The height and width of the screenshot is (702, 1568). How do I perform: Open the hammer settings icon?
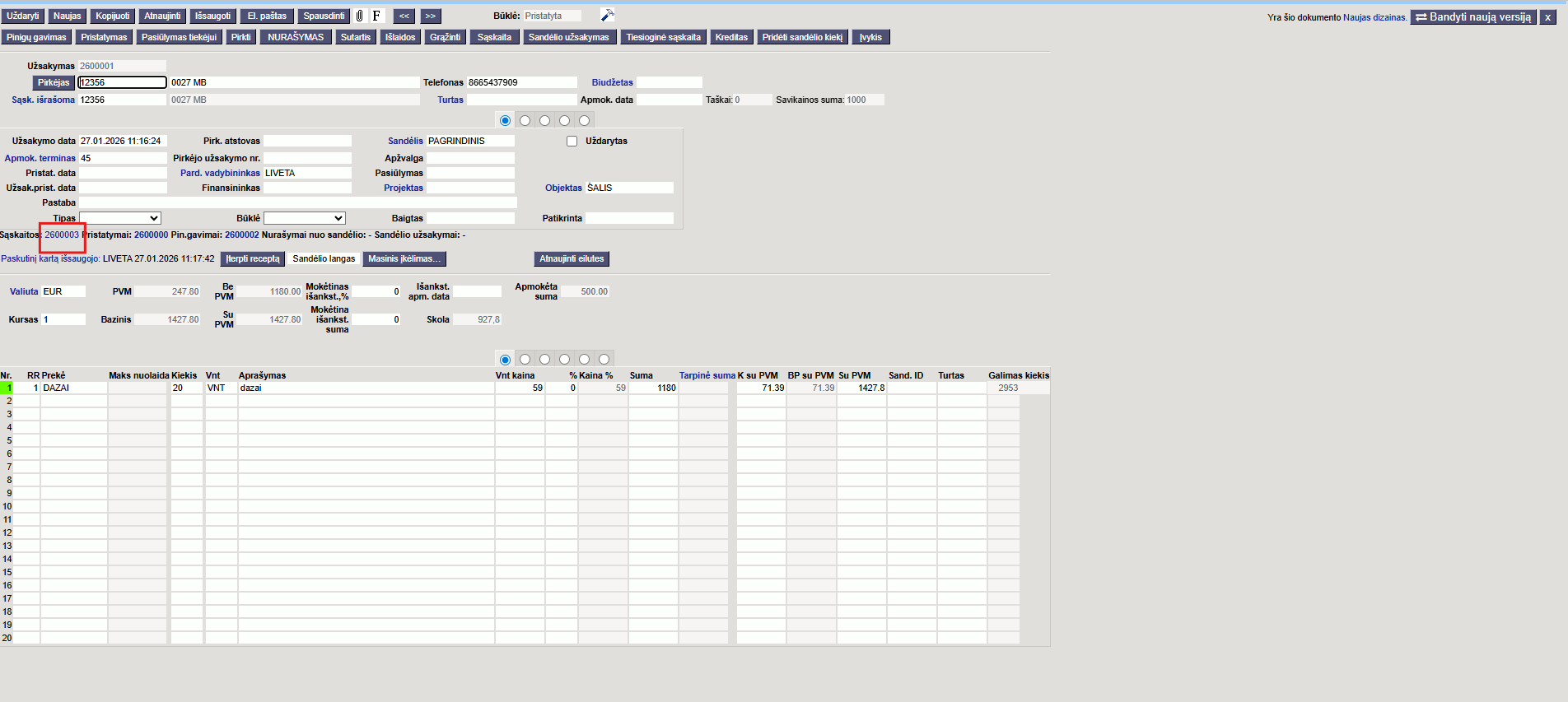607,16
